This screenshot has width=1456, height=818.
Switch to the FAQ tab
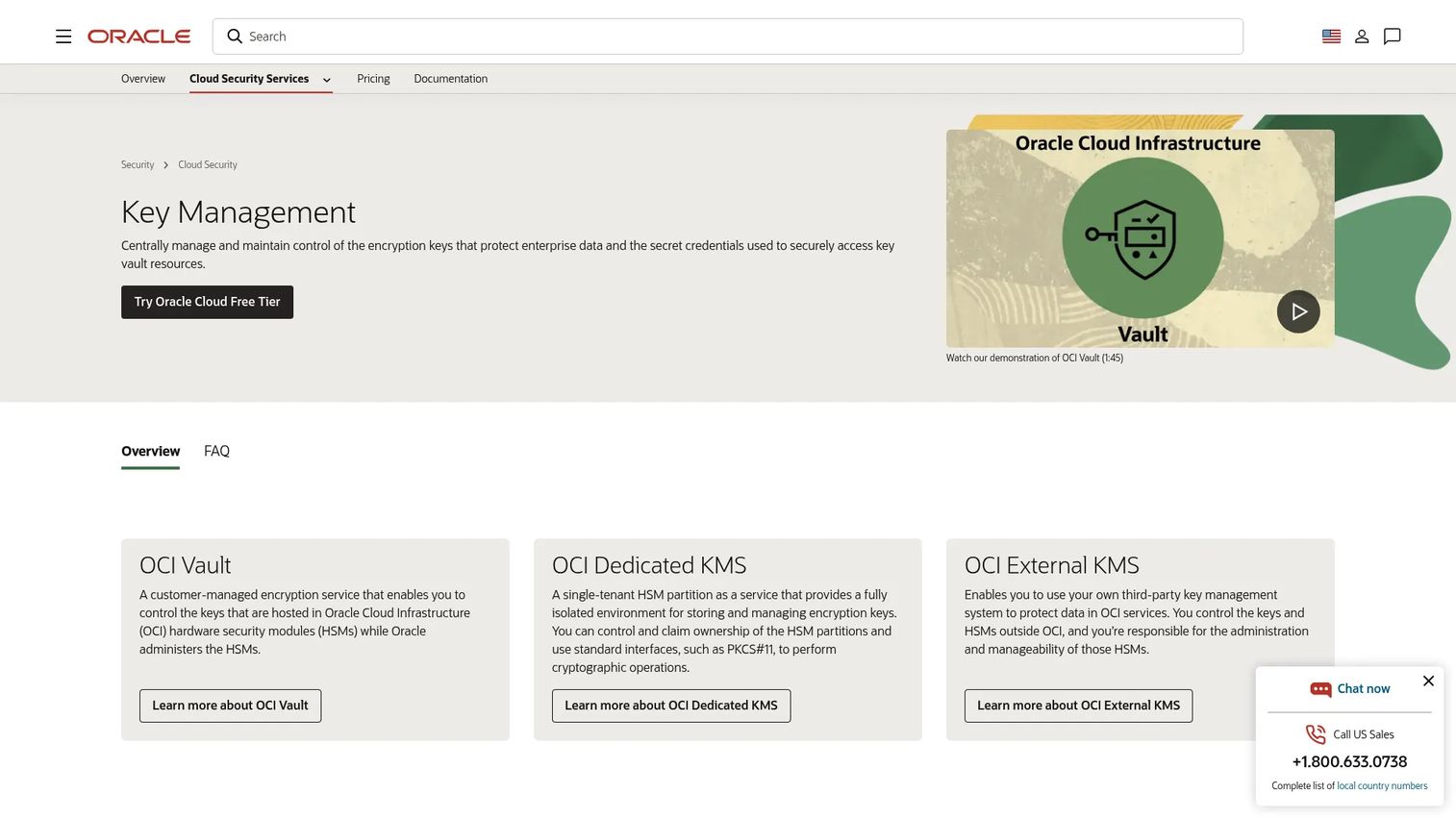pyautogui.click(x=216, y=451)
